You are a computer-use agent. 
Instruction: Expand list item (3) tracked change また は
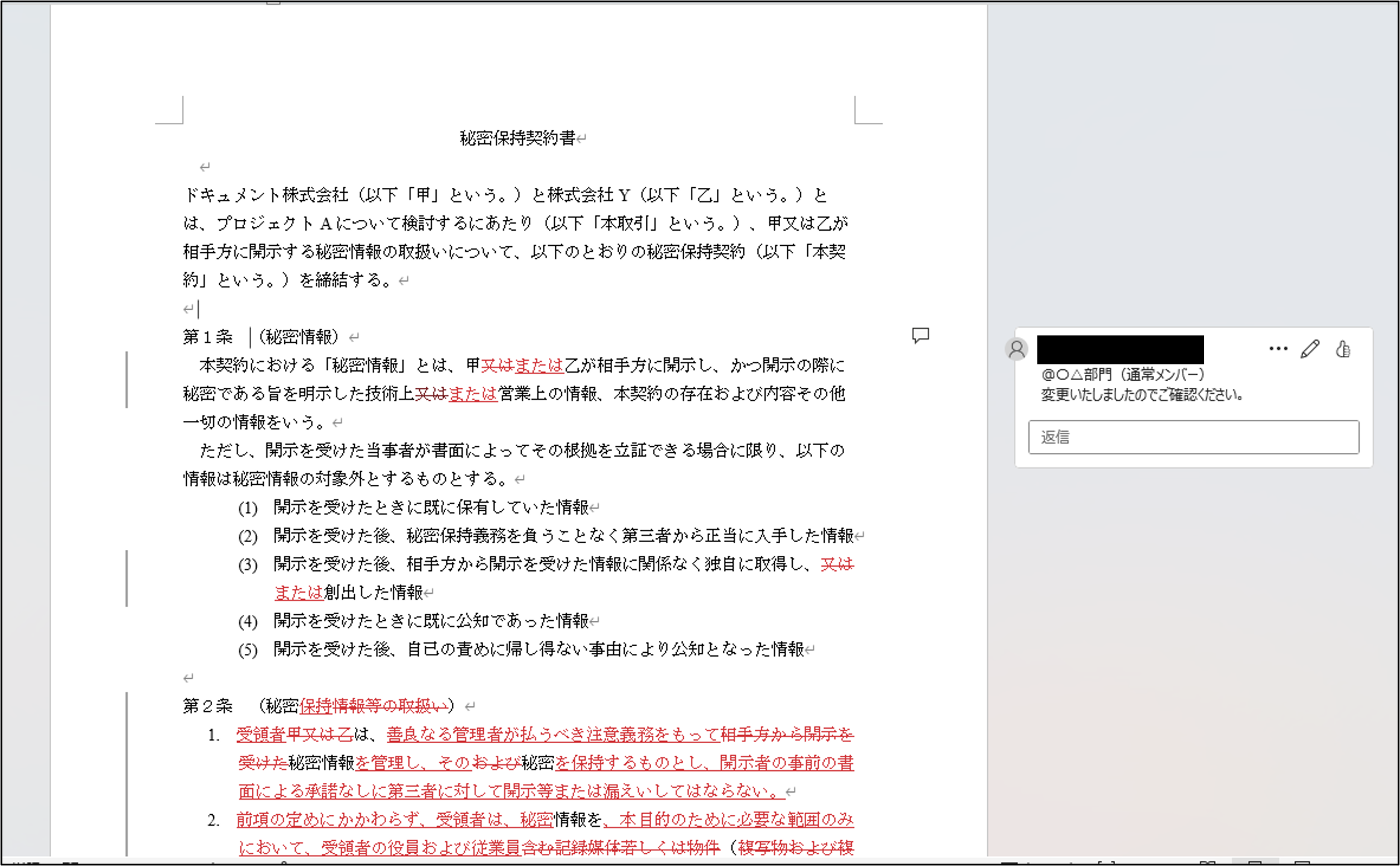[299, 592]
